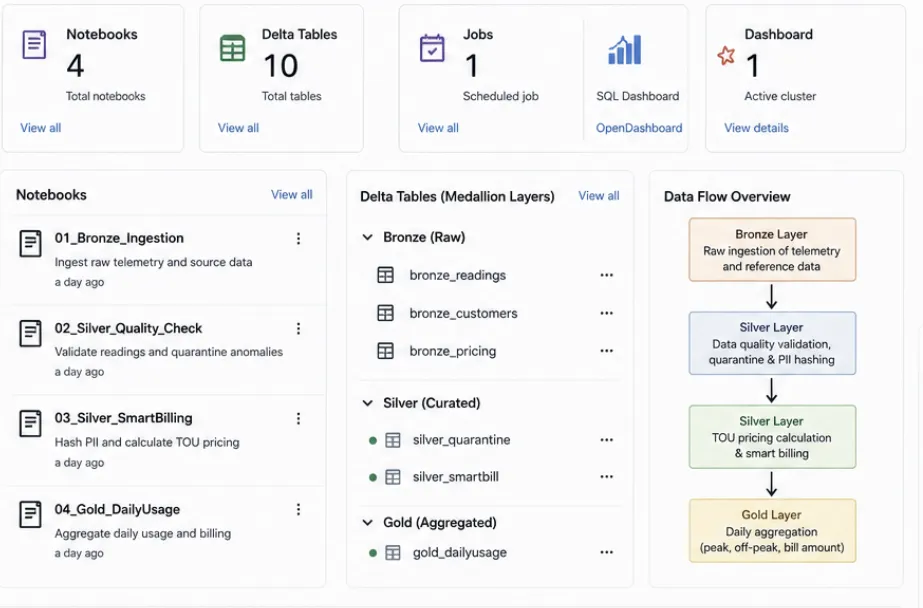Click the Silver Layer data quality validation box
The height and width of the screenshot is (608, 923).
point(772,343)
